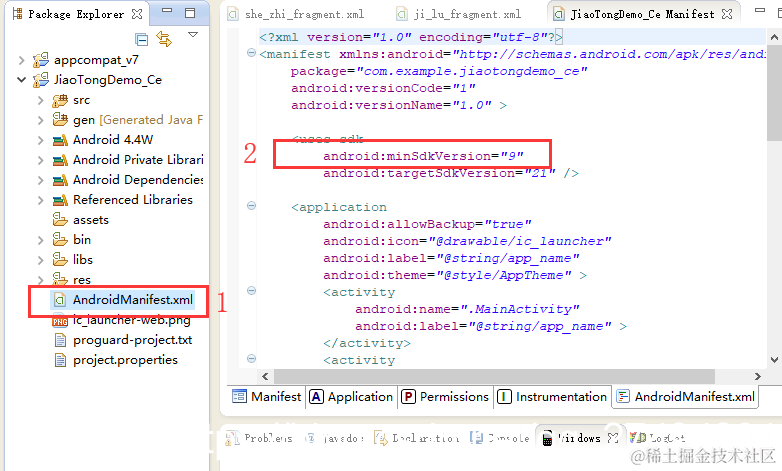
Task: Click editor horizontal scrollbar right arrow
Action: (x=758, y=376)
